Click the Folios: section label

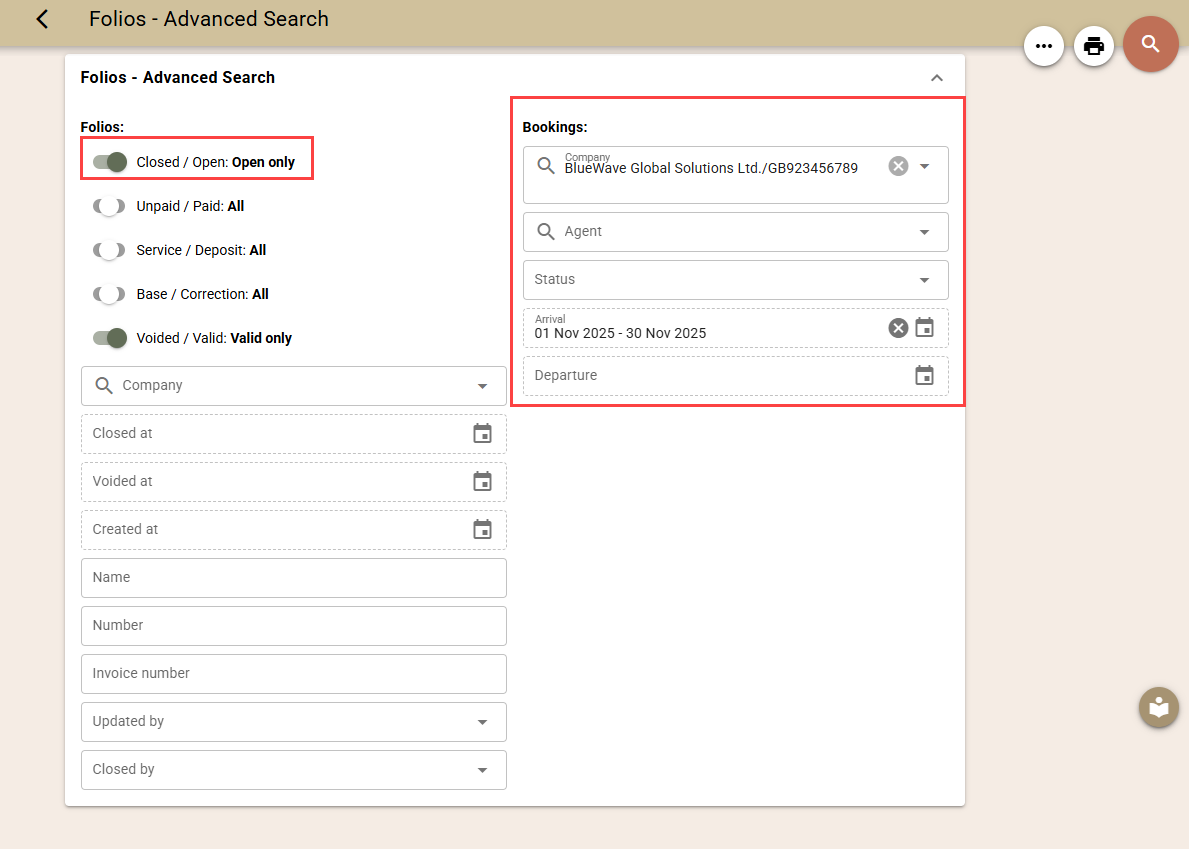coord(102,127)
